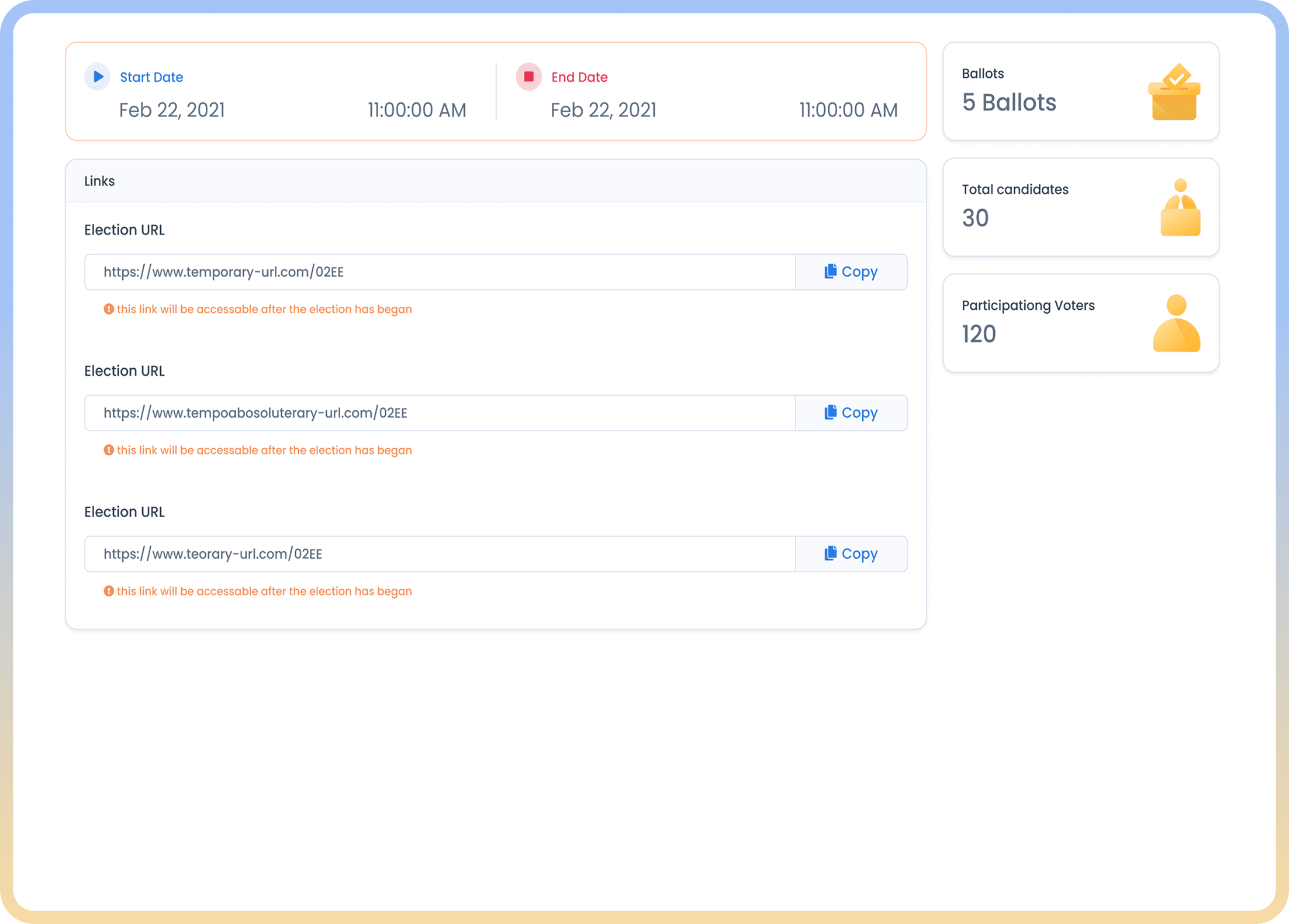This screenshot has height=924, width=1289.
Task: Click the third Election URL text field
Action: click(x=440, y=553)
